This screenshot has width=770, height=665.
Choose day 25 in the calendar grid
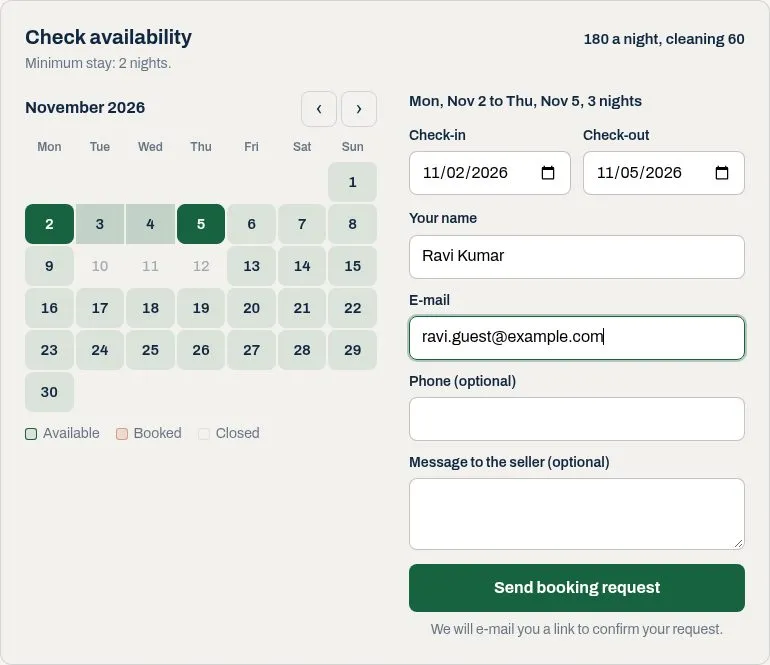click(150, 350)
